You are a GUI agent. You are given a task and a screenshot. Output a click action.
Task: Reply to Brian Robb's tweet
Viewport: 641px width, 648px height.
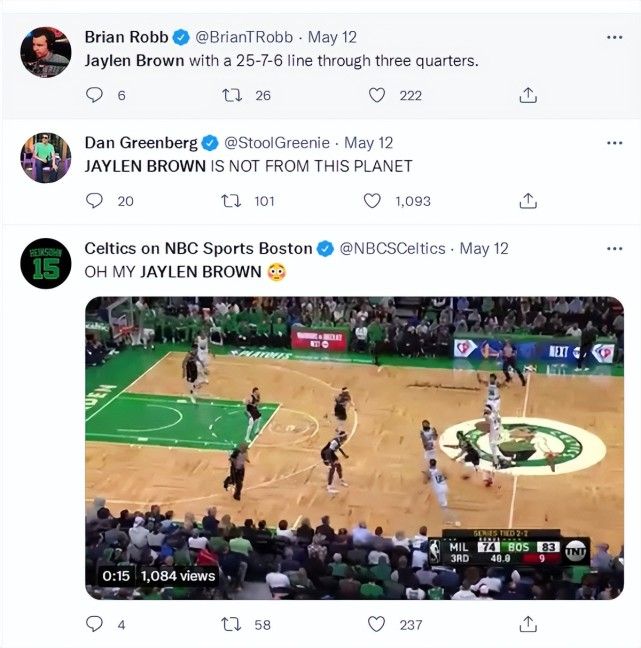coord(95,96)
